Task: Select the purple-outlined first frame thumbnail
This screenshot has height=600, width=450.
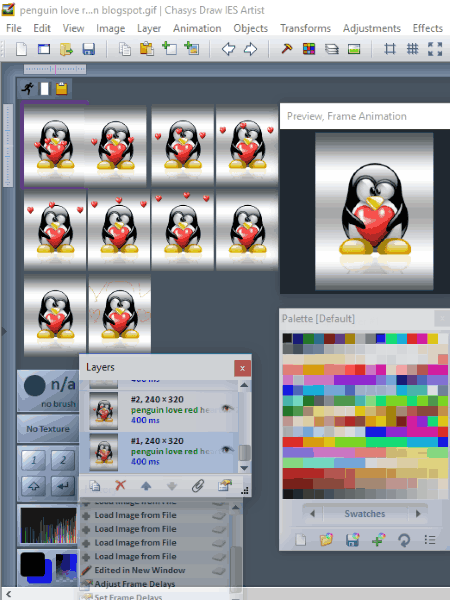Action: pyautogui.click(x=54, y=145)
